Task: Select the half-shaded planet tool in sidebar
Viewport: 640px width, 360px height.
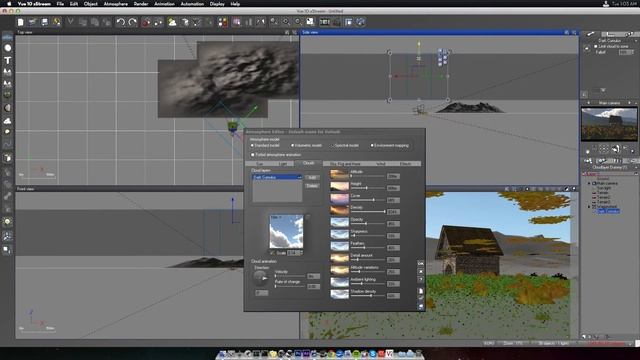Action: [x=7, y=108]
